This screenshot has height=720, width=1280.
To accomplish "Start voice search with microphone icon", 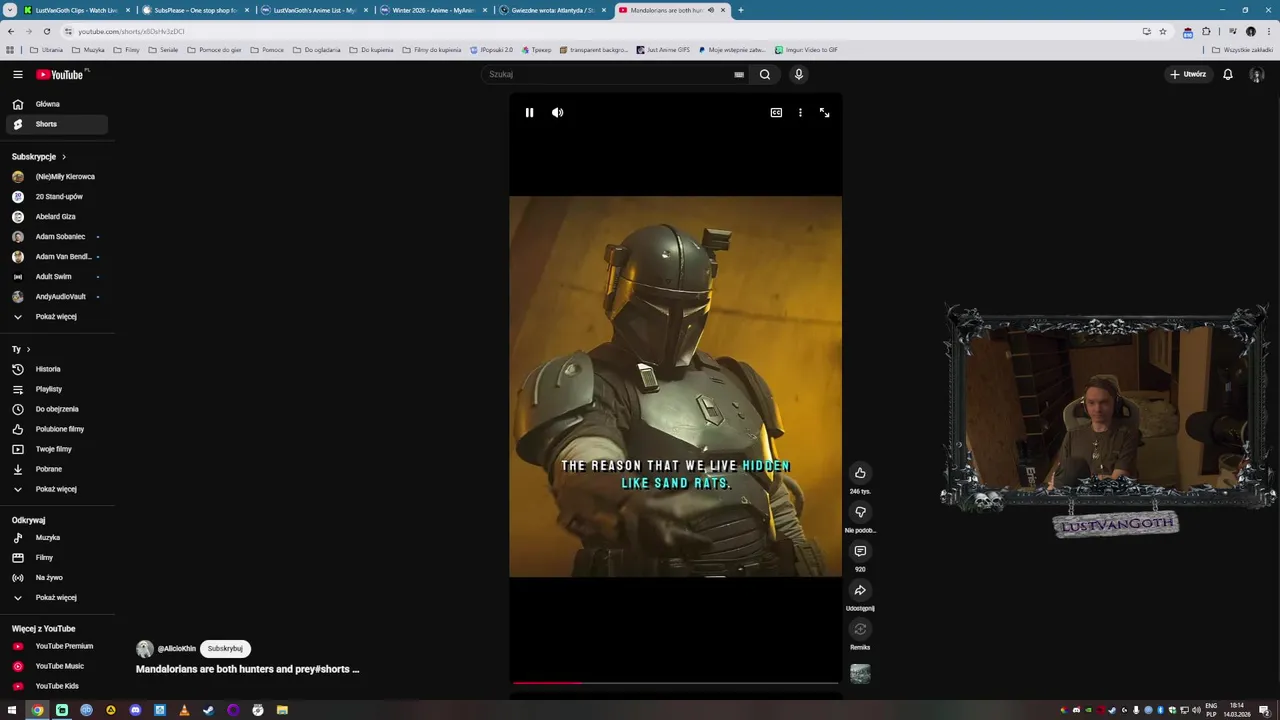I will click(x=798, y=74).
